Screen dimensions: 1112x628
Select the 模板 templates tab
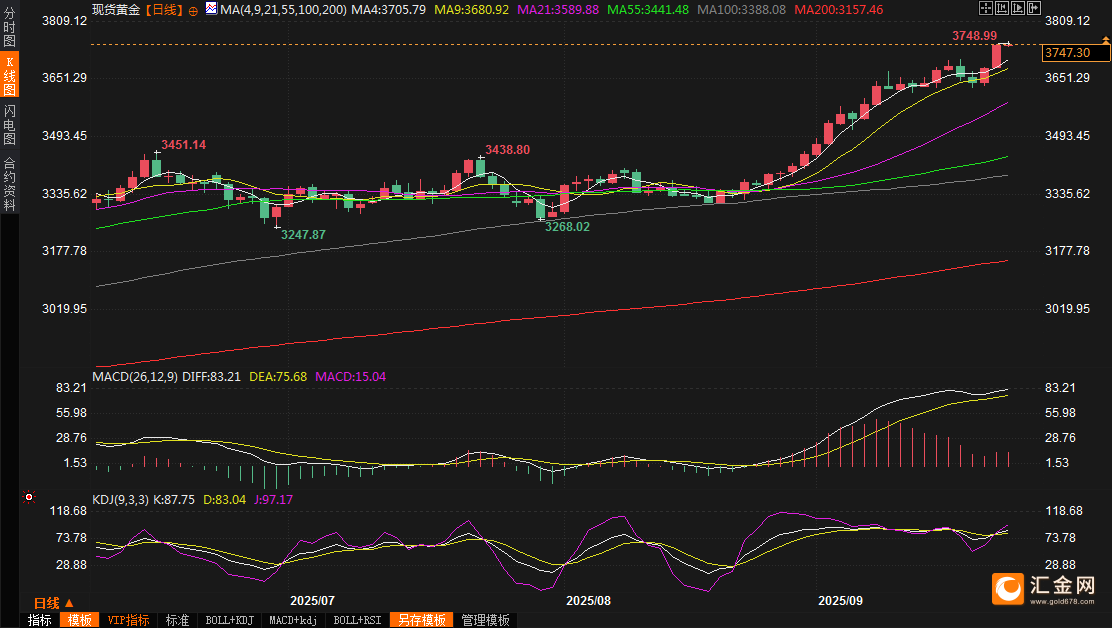pos(79,620)
